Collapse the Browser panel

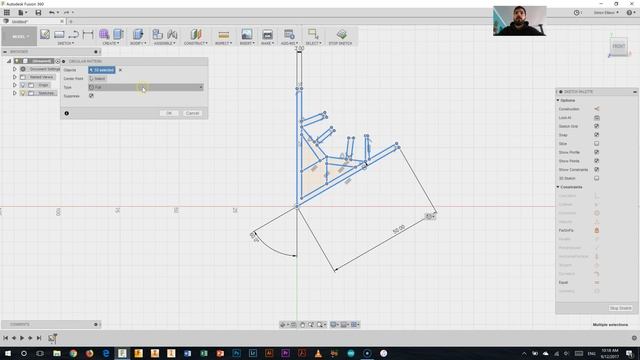pyautogui.click(x=5, y=52)
